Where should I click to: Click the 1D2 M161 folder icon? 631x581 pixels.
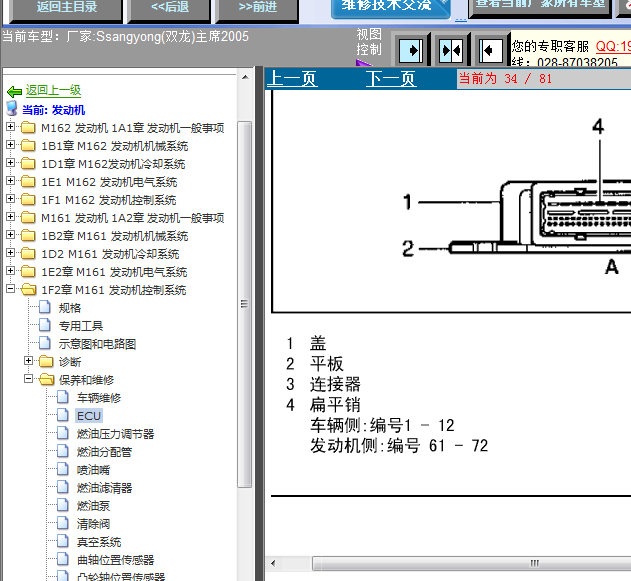point(28,253)
